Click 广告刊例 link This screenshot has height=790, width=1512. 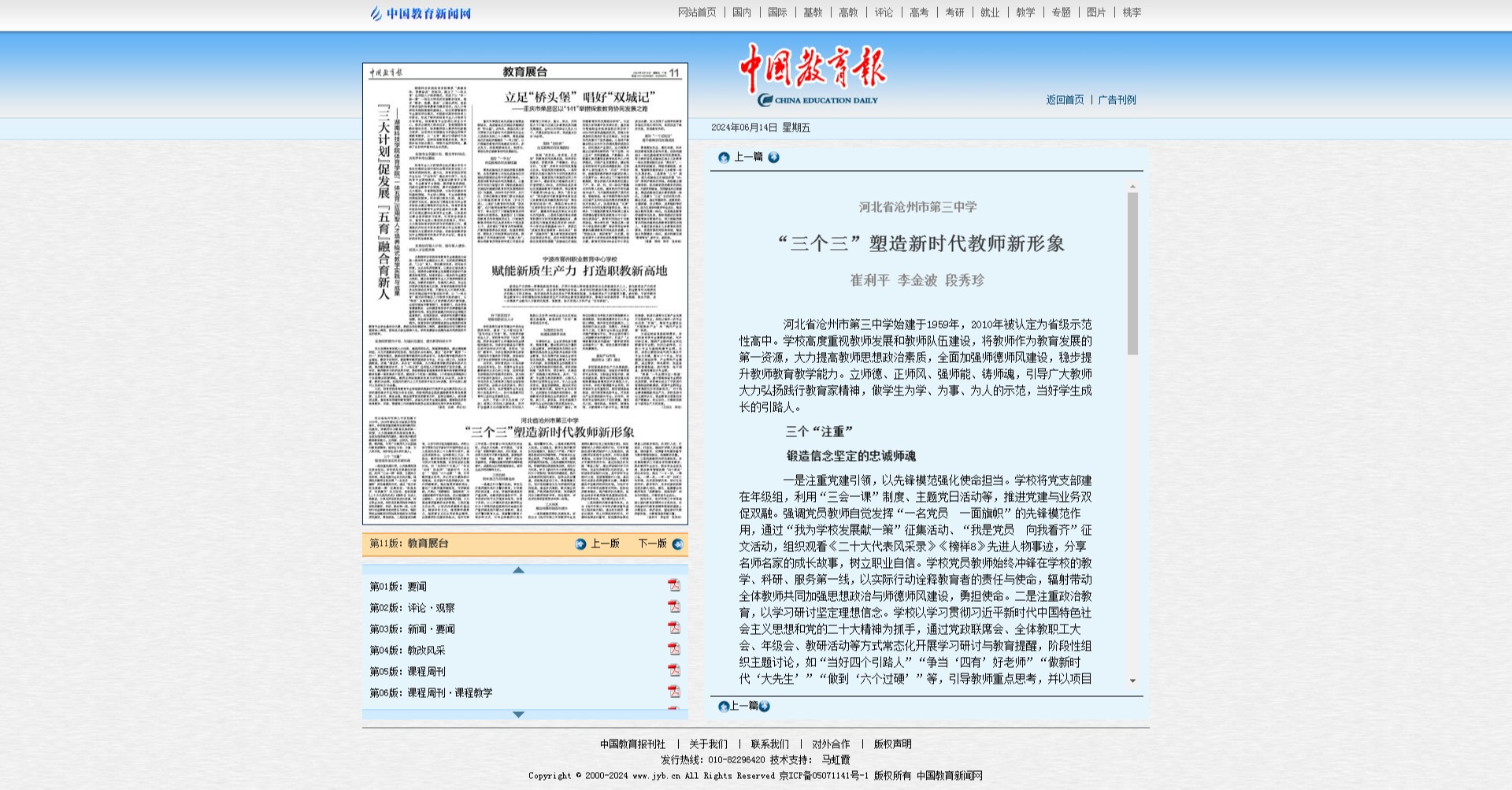tap(1117, 100)
